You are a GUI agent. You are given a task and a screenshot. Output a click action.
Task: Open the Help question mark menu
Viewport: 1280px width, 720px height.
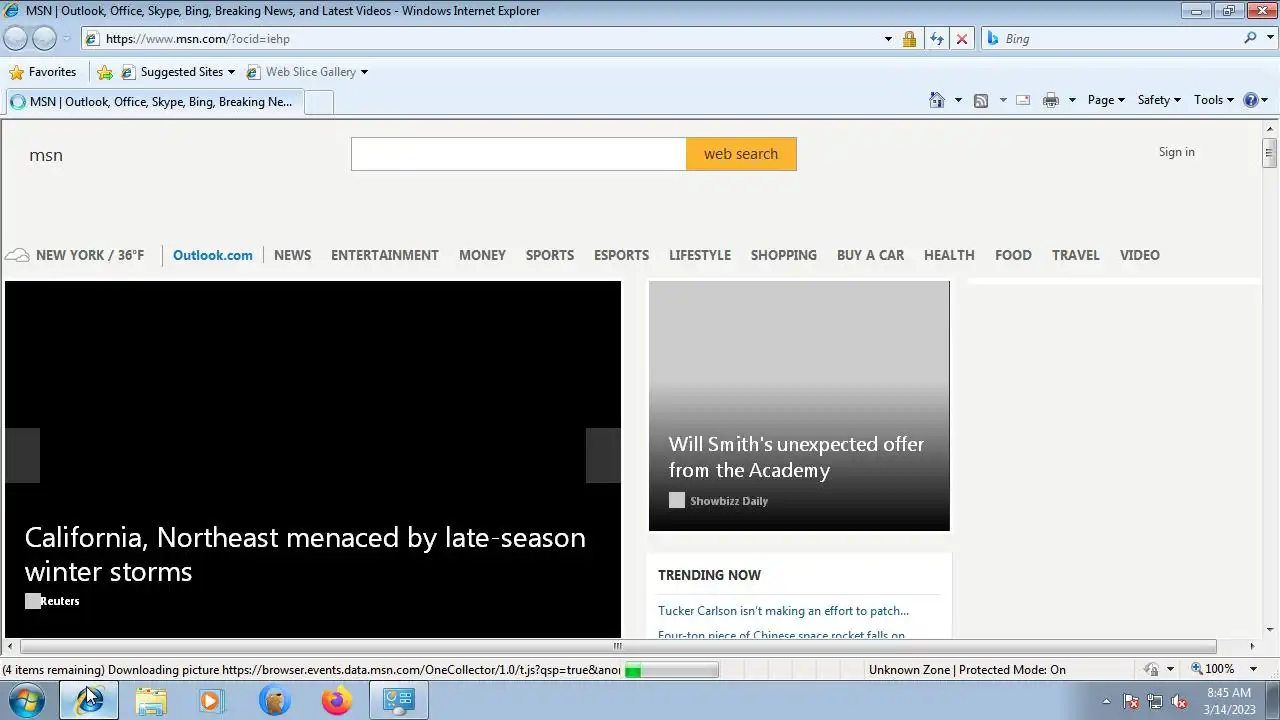tap(1255, 100)
